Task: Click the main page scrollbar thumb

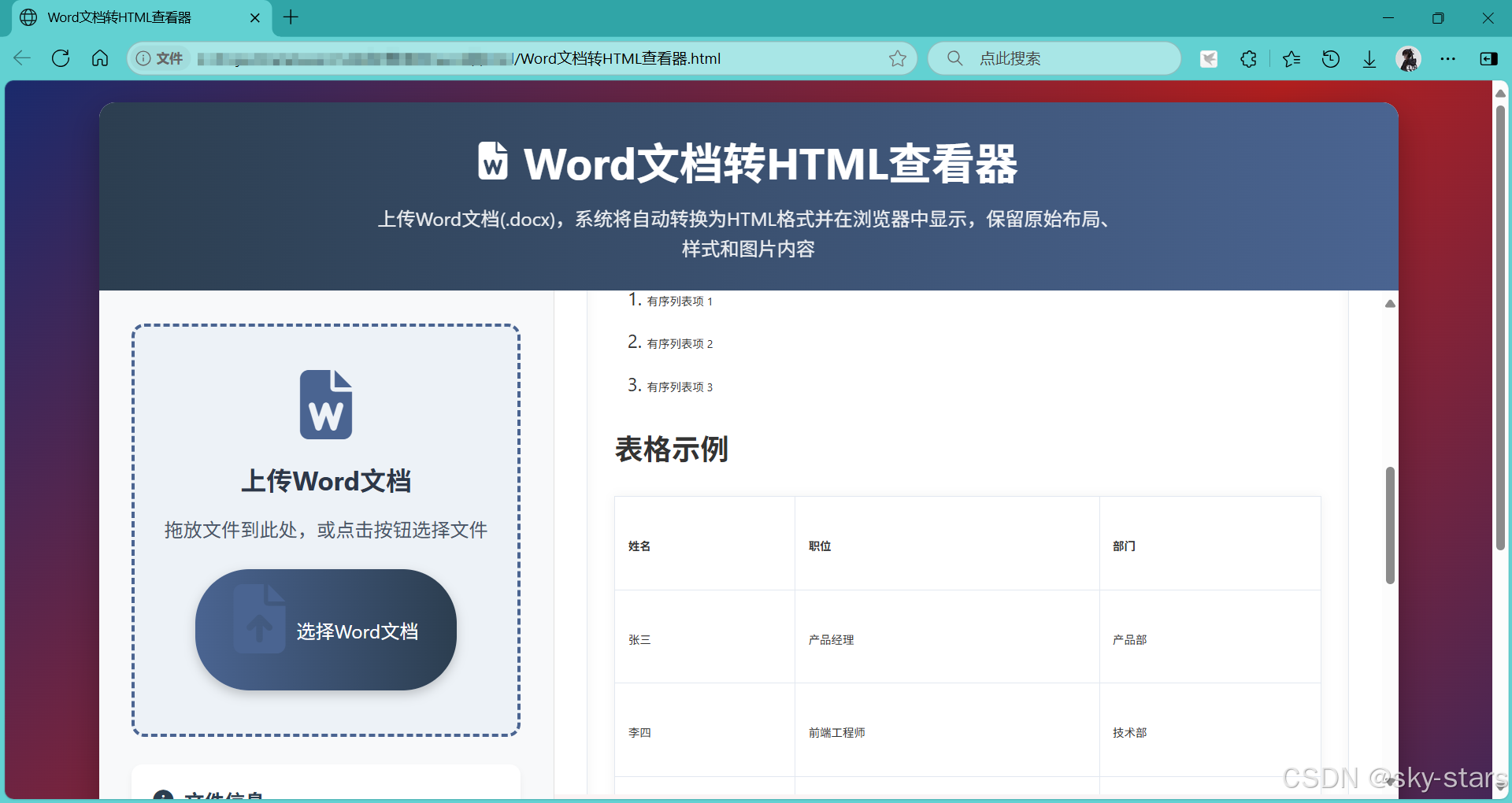Action: (1500, 327)
